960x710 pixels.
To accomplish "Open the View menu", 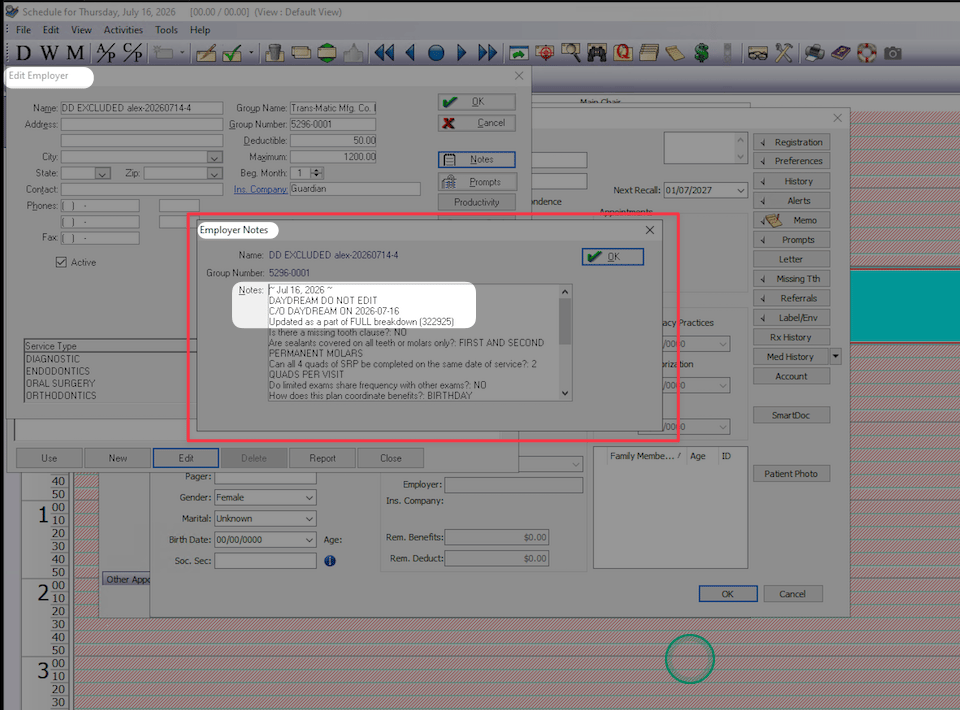I will point(81,30).
